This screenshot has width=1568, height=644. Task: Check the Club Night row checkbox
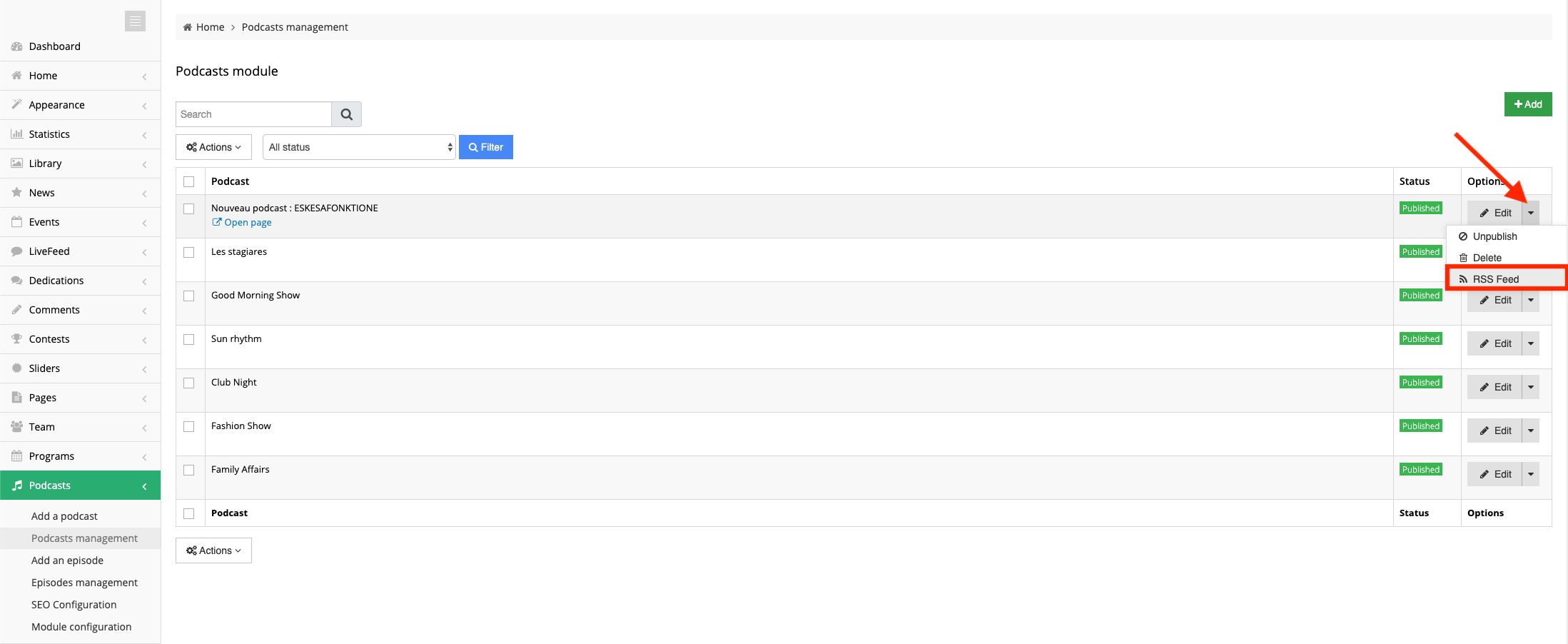(189, 383)
